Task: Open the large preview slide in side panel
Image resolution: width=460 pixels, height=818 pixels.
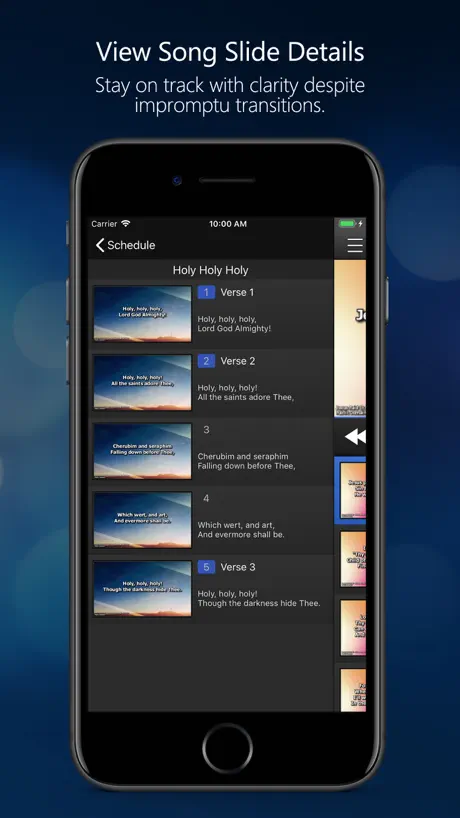Action: click(350, 338)
